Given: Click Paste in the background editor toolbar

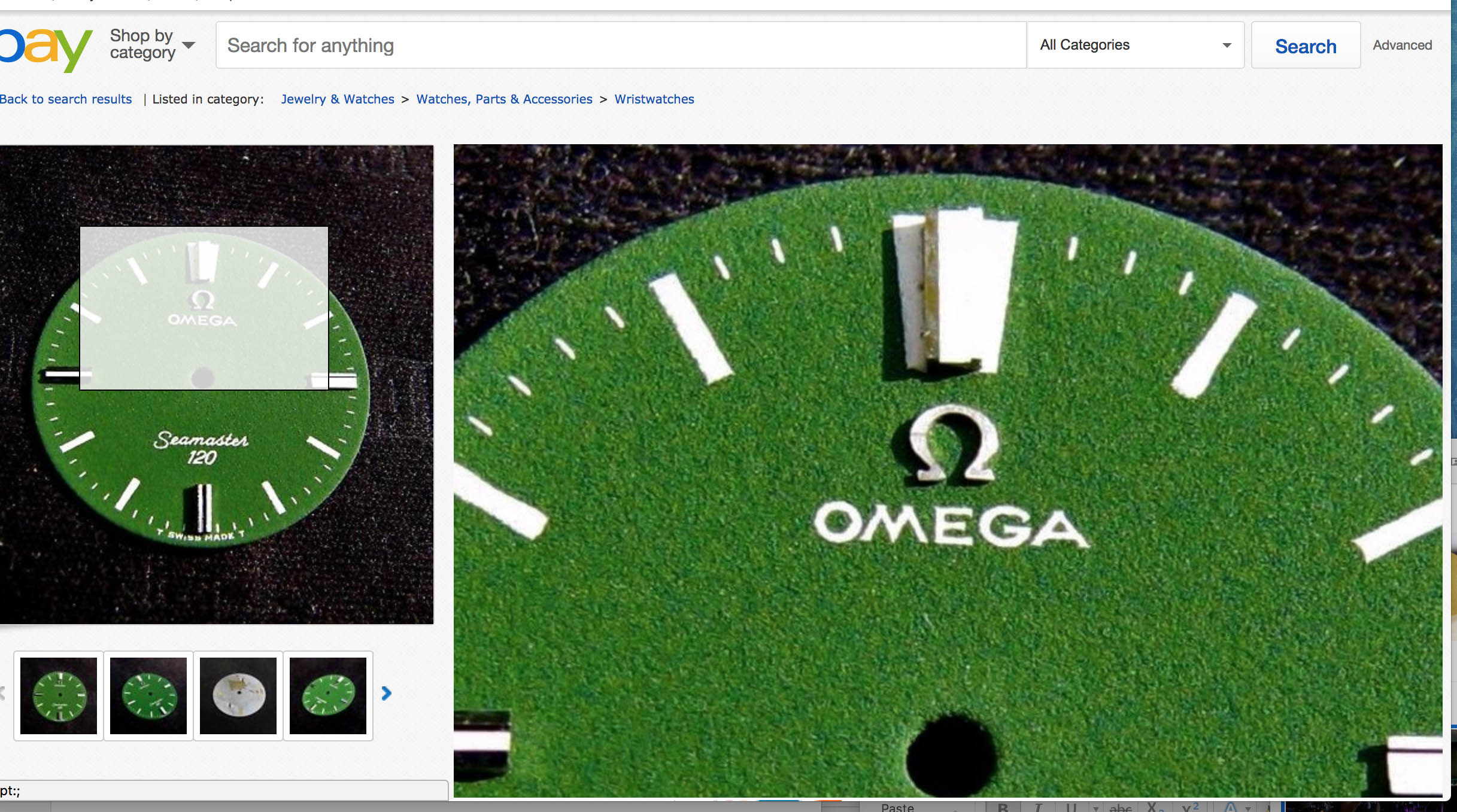Looking at the screenshot, I should coord(897,807).
